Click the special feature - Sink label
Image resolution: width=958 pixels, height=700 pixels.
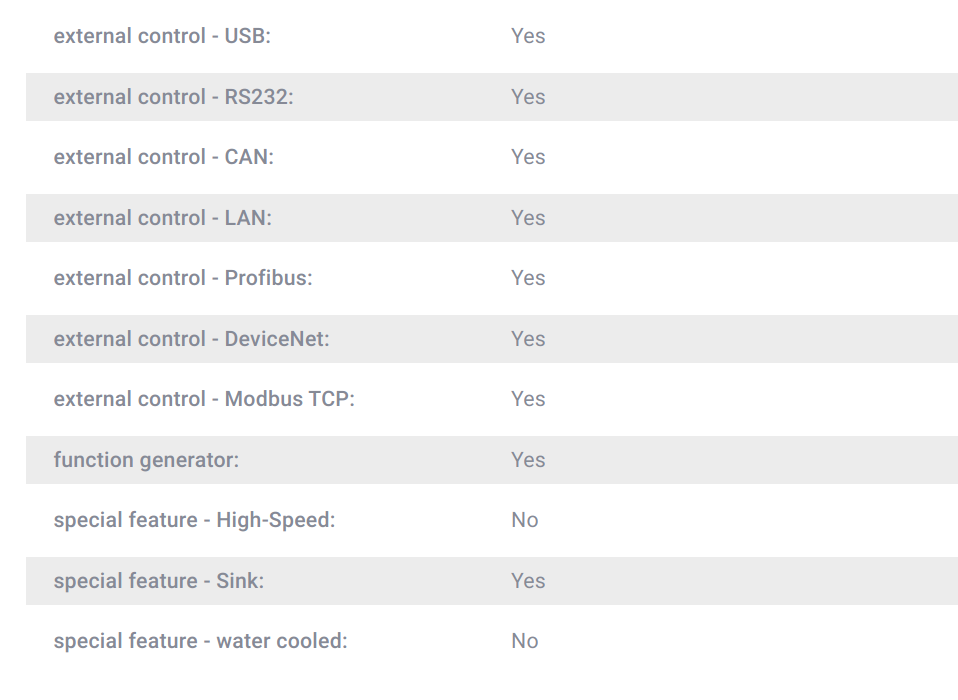[159, 581]
